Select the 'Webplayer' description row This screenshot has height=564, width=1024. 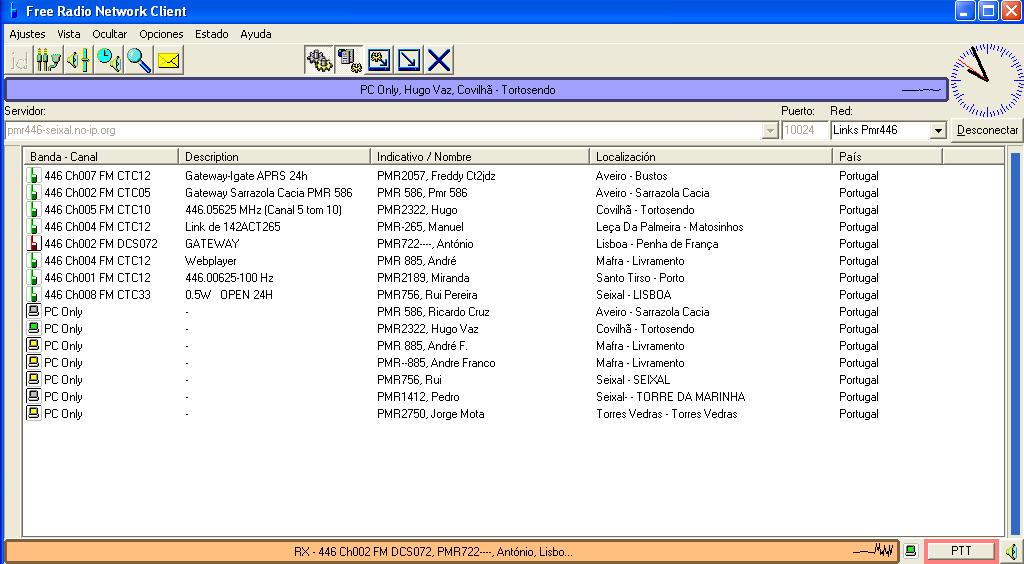tap(211, 260)
